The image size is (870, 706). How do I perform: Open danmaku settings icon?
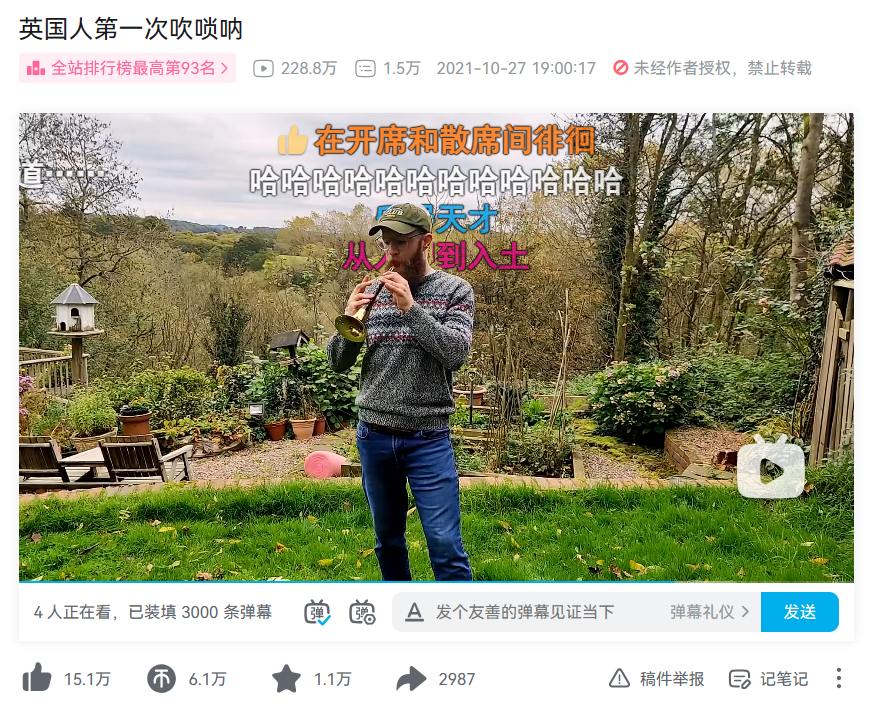point(362,612)
